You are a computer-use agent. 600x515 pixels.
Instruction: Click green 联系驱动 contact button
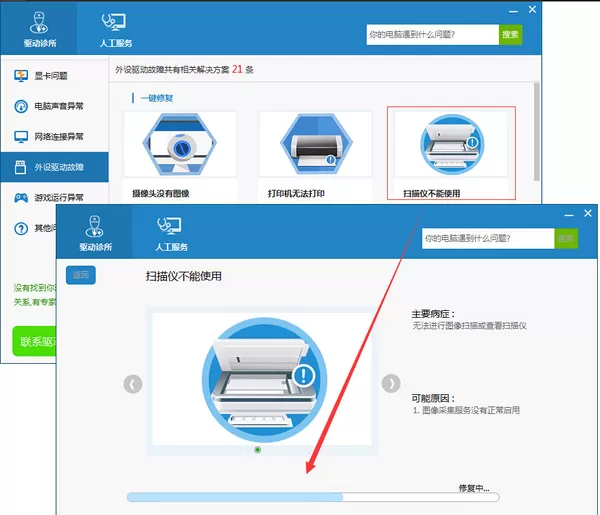(x=34, y=341)
